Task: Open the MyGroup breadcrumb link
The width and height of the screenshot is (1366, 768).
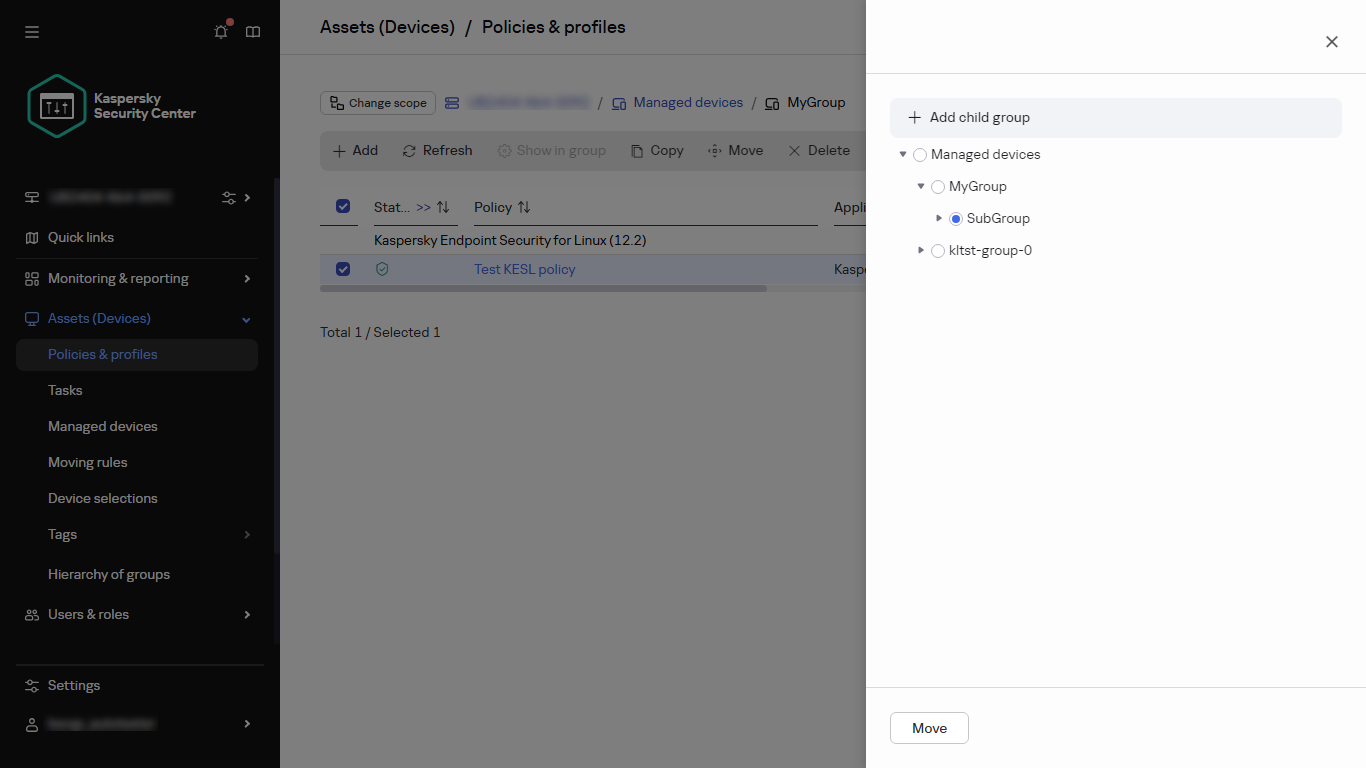Action: click(x=816, y=102)
